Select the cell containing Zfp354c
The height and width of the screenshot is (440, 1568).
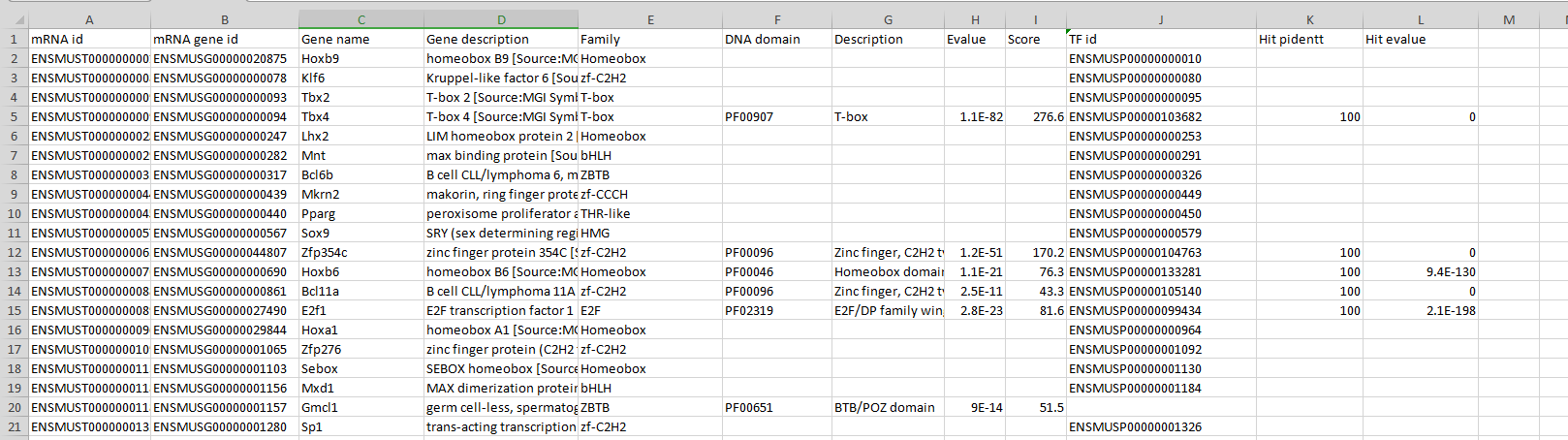coord(361,252)
